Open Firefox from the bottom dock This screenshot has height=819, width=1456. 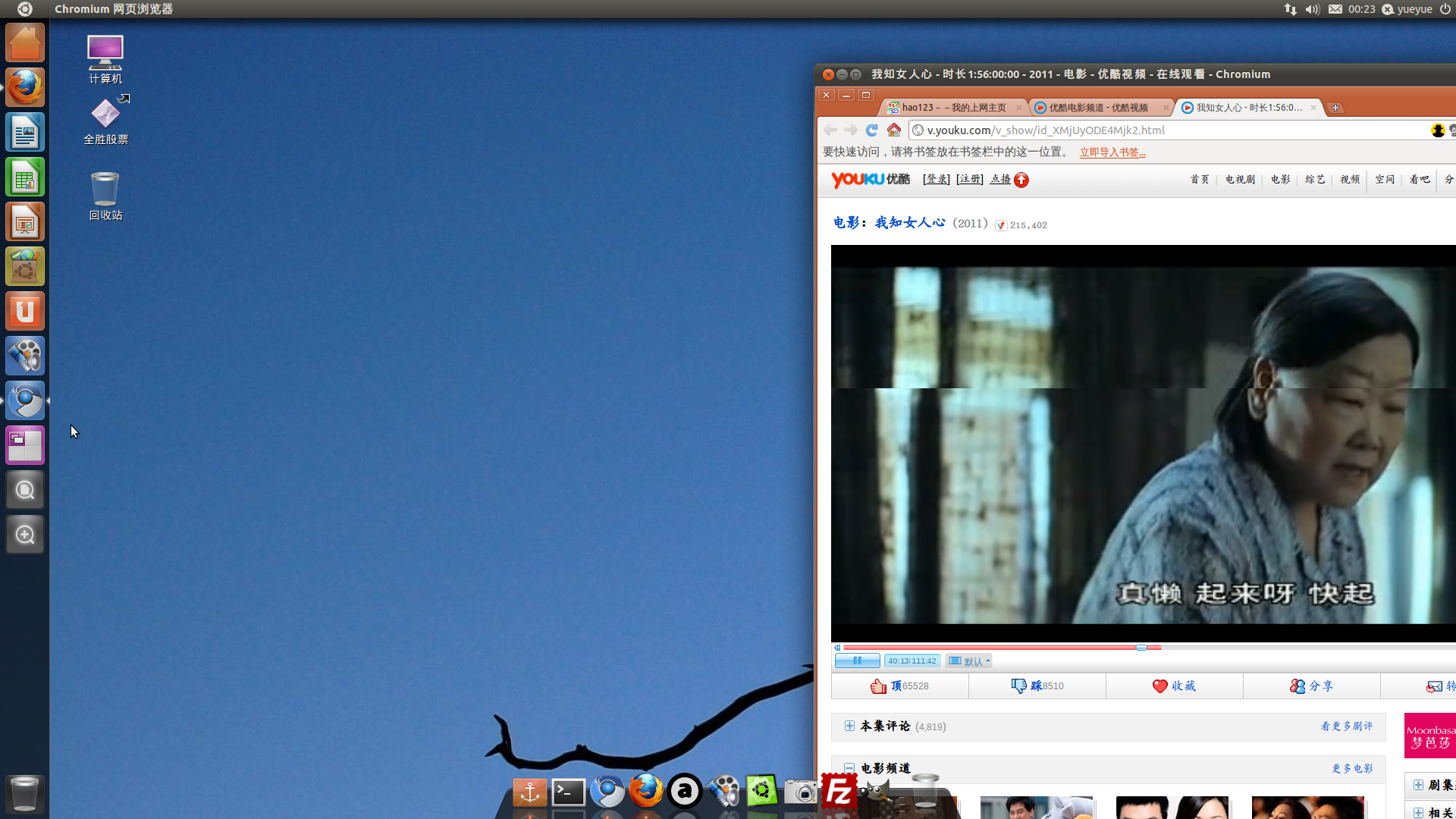coord(646,791)
